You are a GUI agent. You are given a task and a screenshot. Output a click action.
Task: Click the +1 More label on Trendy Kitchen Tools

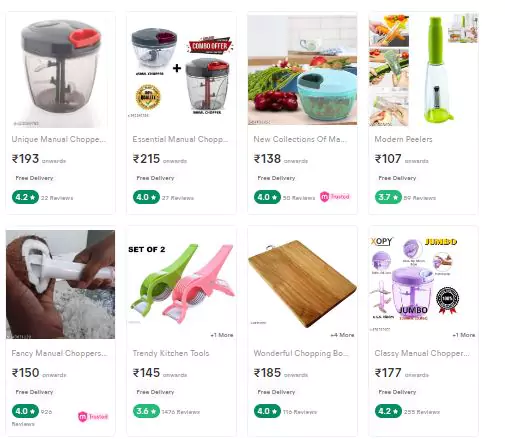tap(222, 335)
